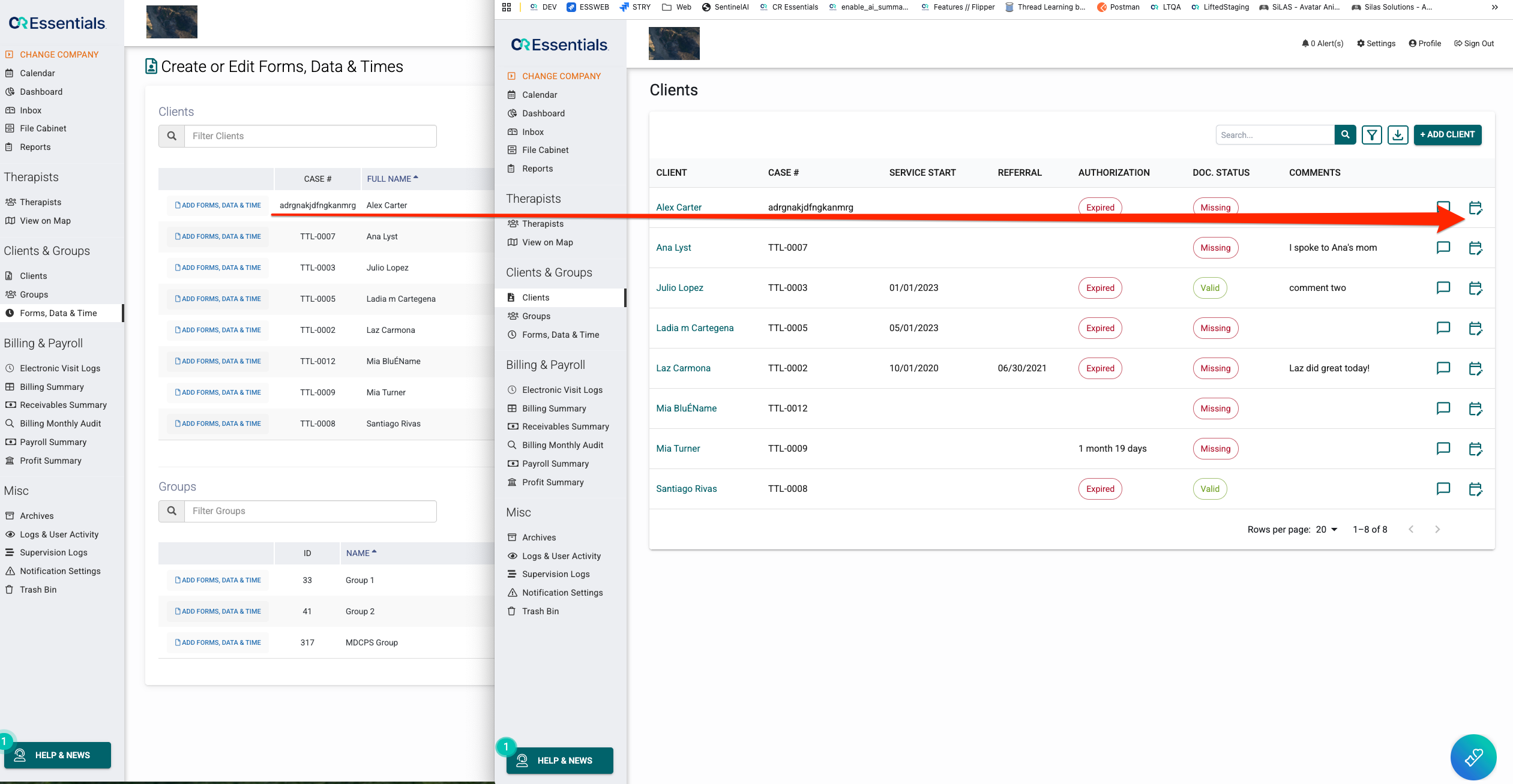The height and width of the screenshot is (784, 1513).
Task: Open the alerts bell icon
Action: 1305,43
